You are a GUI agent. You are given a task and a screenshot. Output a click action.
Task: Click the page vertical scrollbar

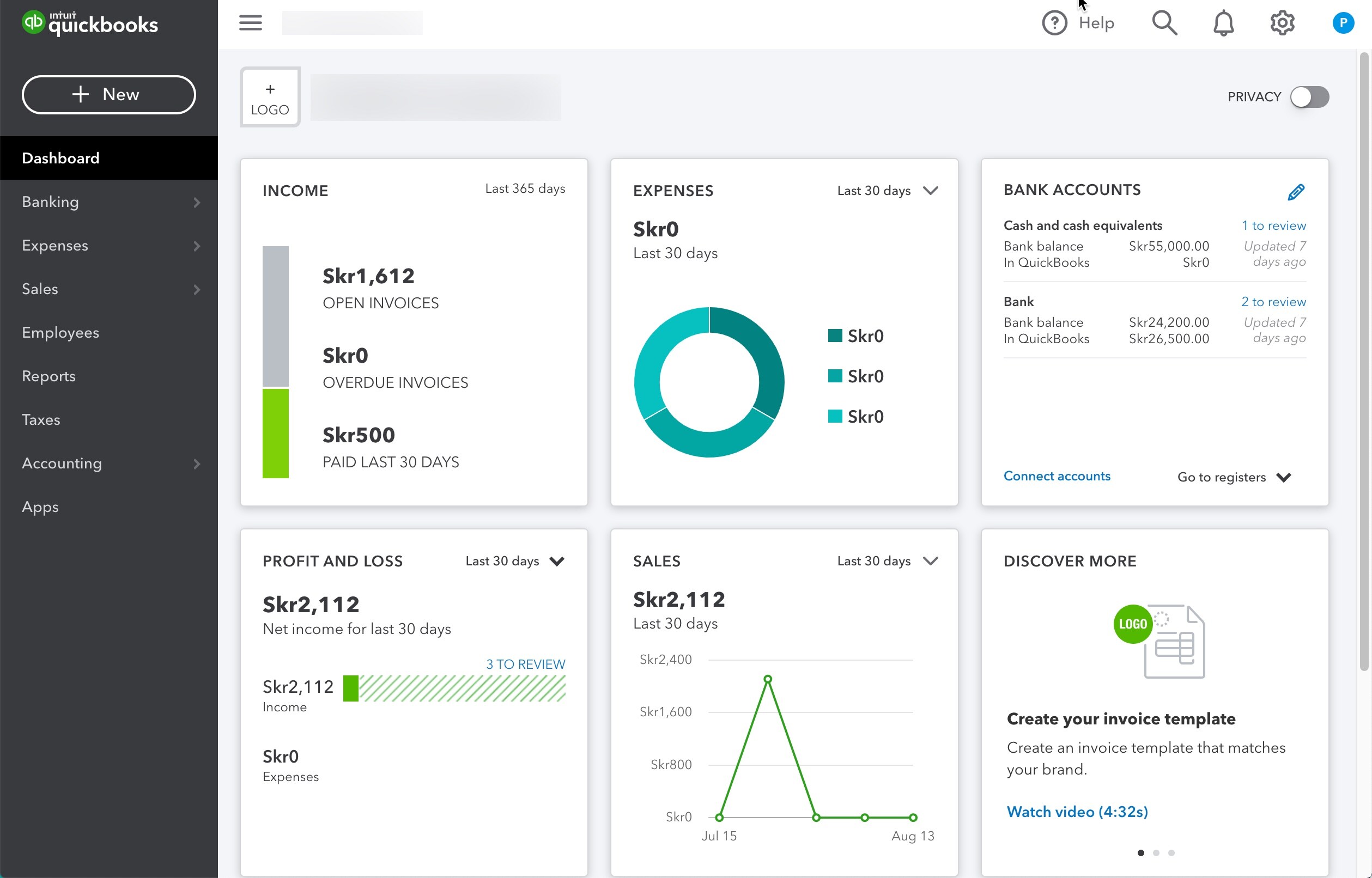(1364, 362)
